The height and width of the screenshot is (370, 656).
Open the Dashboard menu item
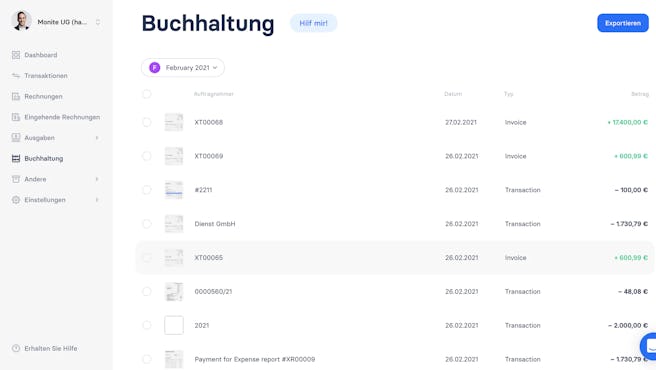click(41, 55)
